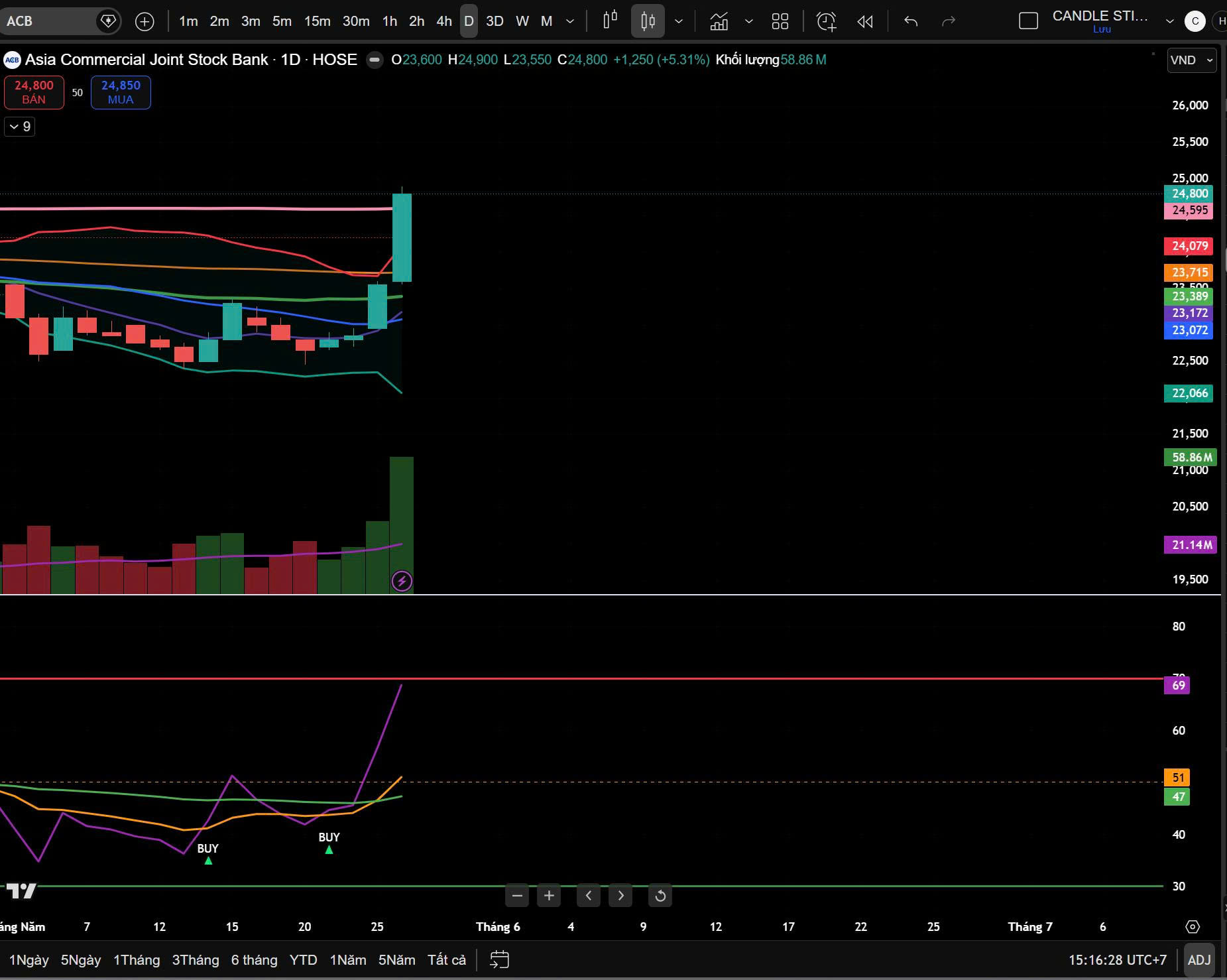Open the layout setup square icon

point(1028,21)
